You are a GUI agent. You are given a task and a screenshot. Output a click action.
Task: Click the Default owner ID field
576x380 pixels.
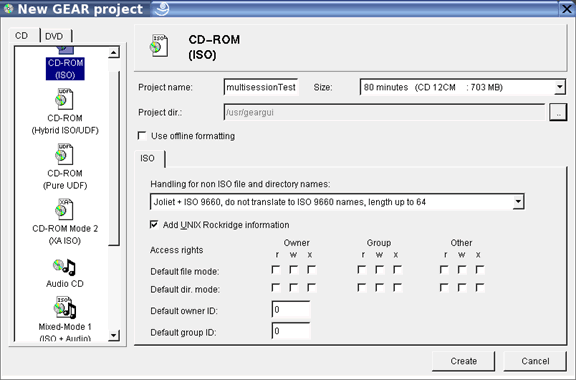[x=291, y=309]
